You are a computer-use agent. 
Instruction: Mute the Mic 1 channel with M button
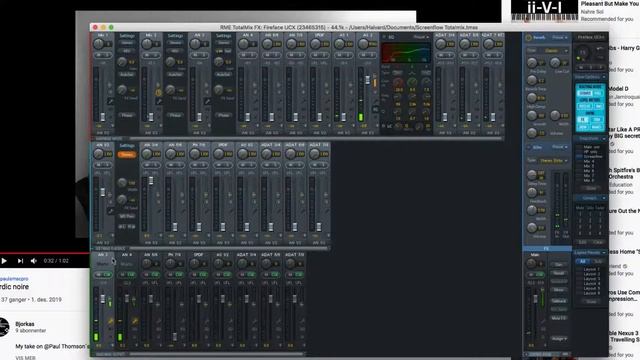99,55
